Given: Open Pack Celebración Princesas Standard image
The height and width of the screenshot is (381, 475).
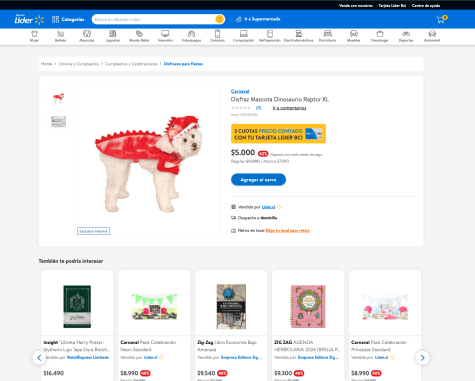Looking at the screenshot, I should (385, 306).
